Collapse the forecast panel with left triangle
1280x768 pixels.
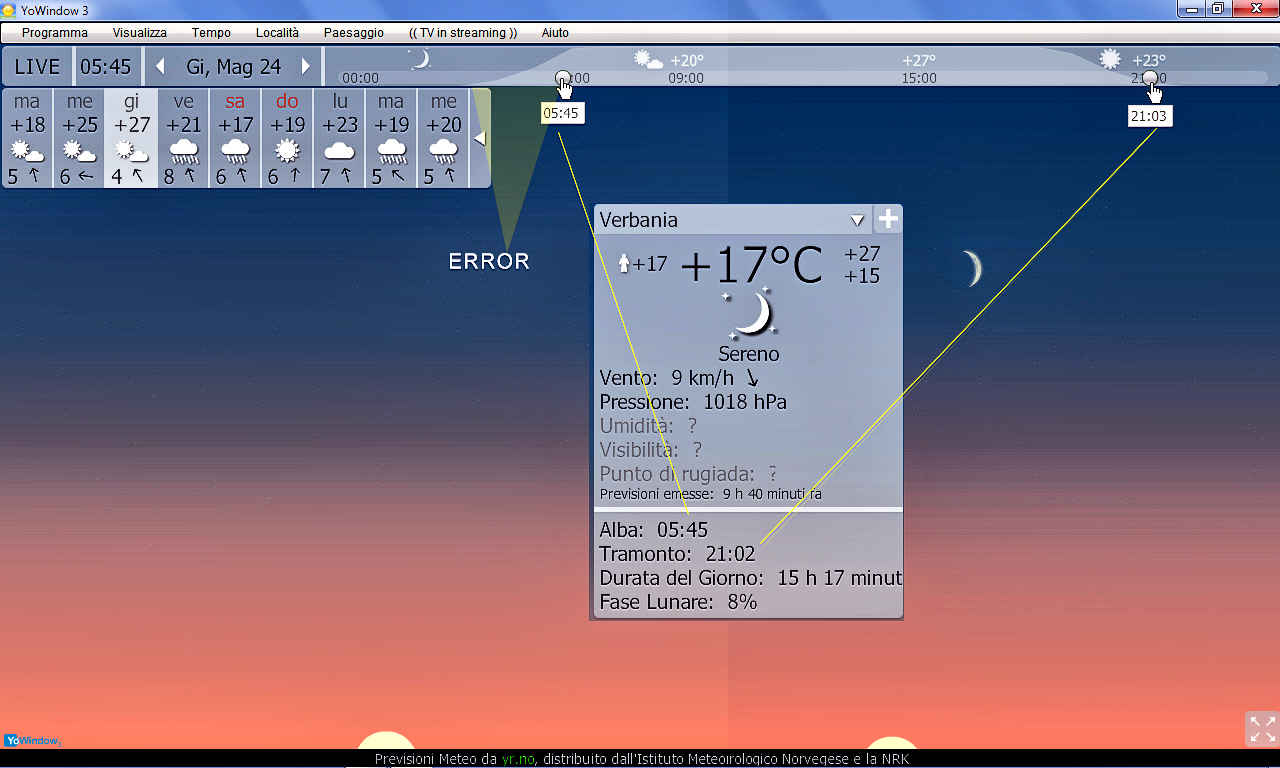coord(480,138)
